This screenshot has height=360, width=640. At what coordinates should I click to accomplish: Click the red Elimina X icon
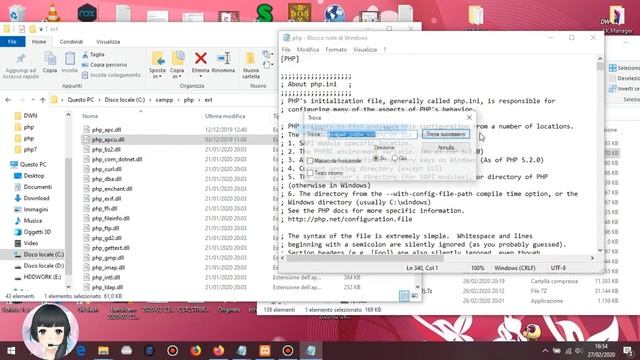point(200,58)
